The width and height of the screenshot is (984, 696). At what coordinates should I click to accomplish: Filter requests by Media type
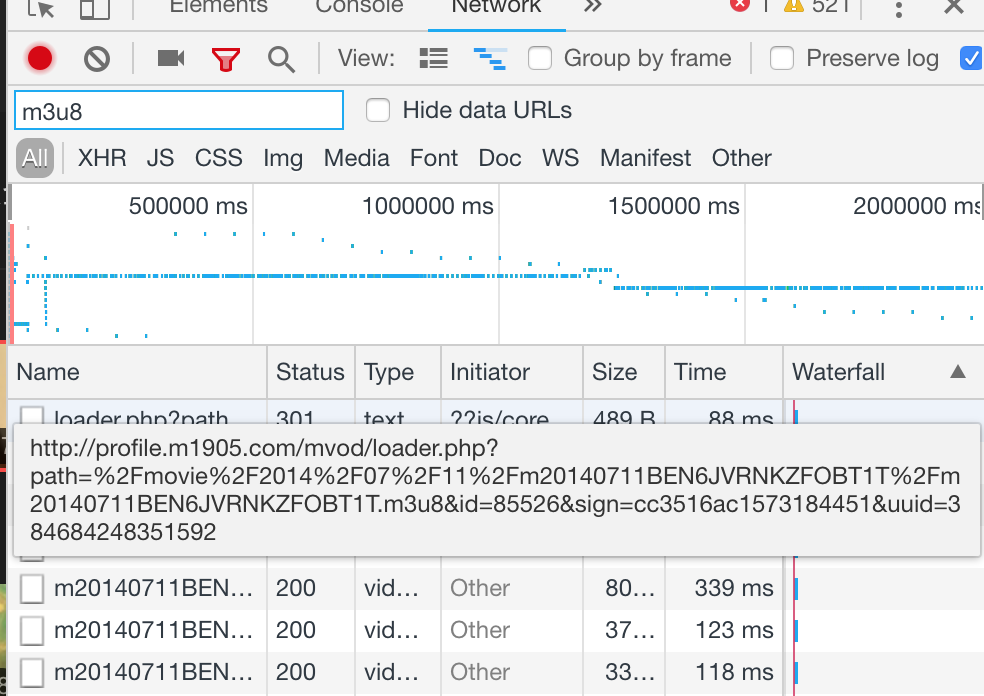pyautogui.click(x=356, y=158)
